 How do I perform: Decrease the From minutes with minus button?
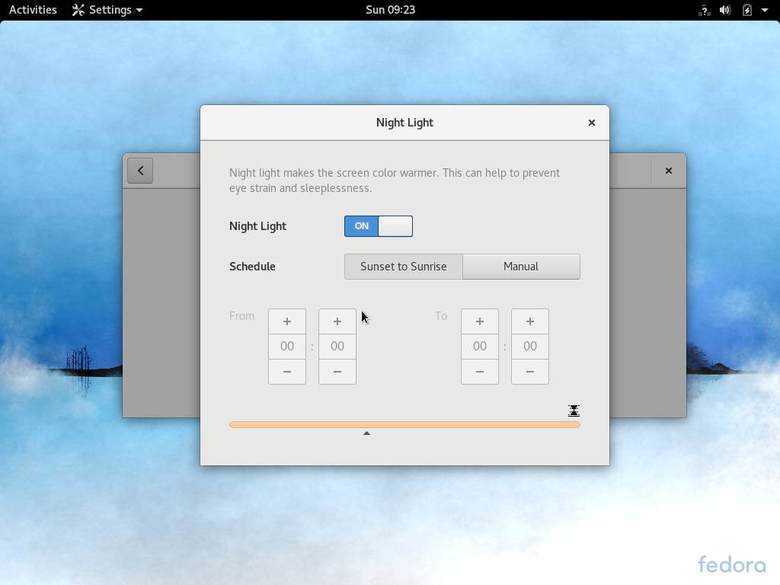pos(337,371)
